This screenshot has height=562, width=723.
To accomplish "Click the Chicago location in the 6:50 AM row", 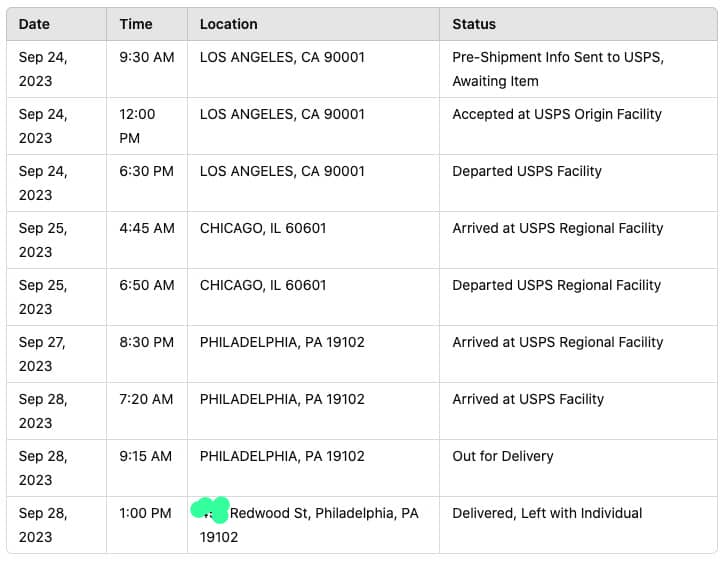I will coord(262,285).
